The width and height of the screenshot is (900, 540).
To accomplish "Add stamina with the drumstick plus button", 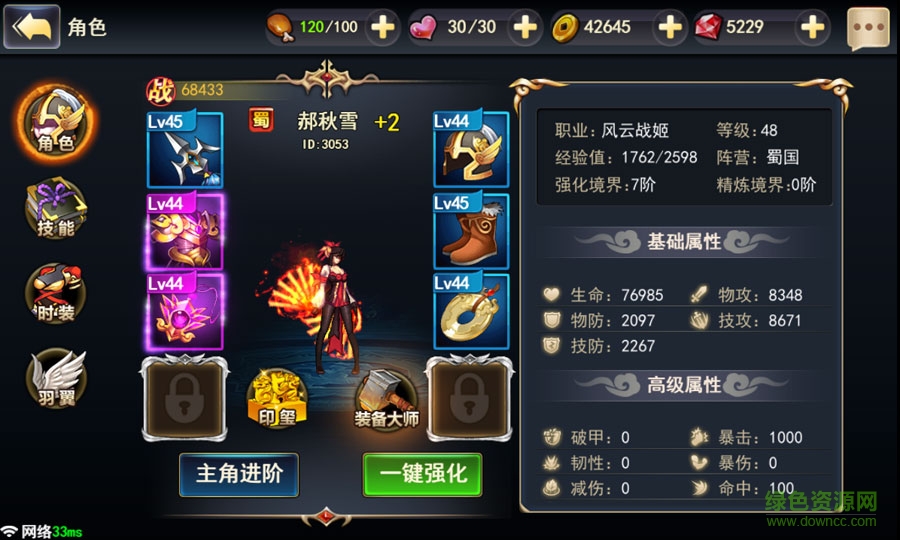I will point(382,27).
